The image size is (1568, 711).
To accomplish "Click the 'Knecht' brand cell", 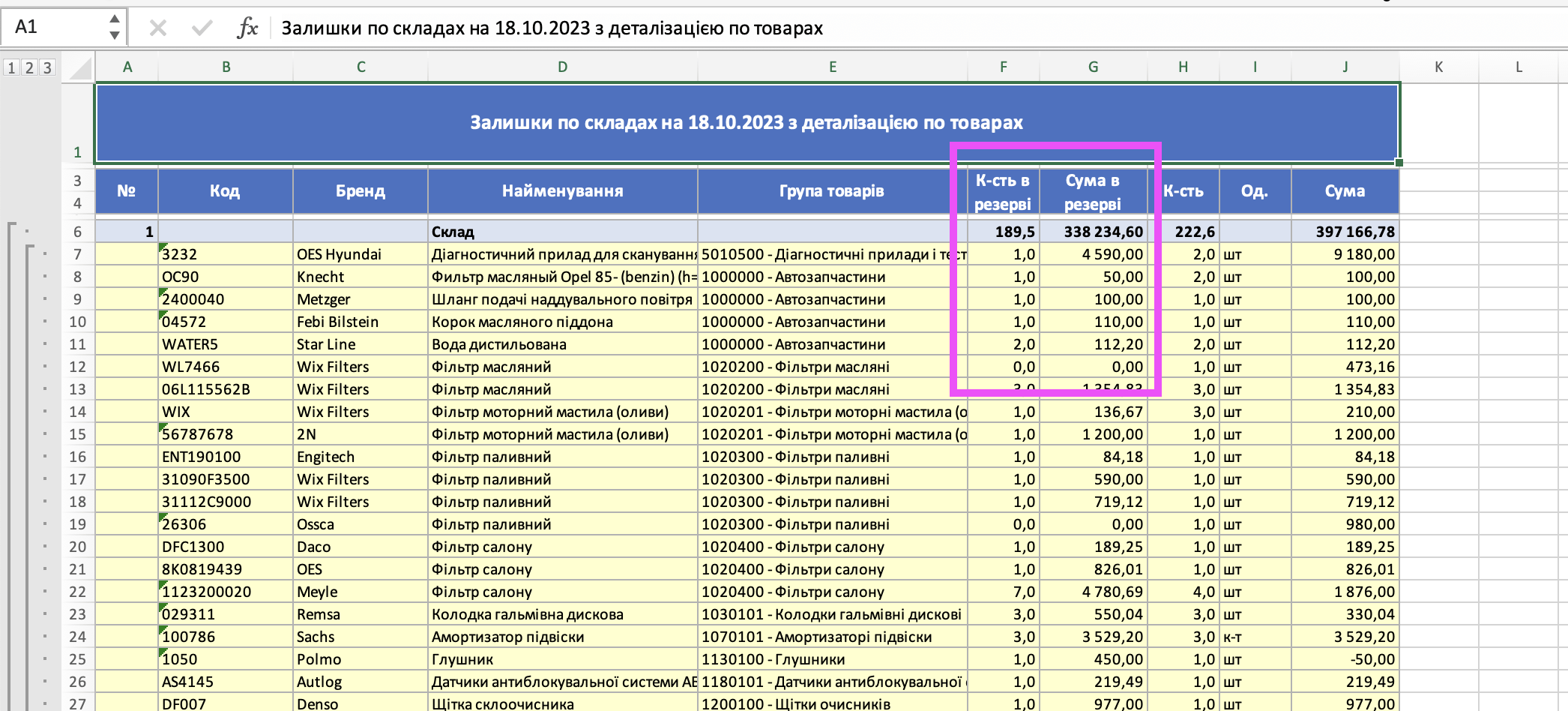I will pyautogui.click(x=361, y=277).
